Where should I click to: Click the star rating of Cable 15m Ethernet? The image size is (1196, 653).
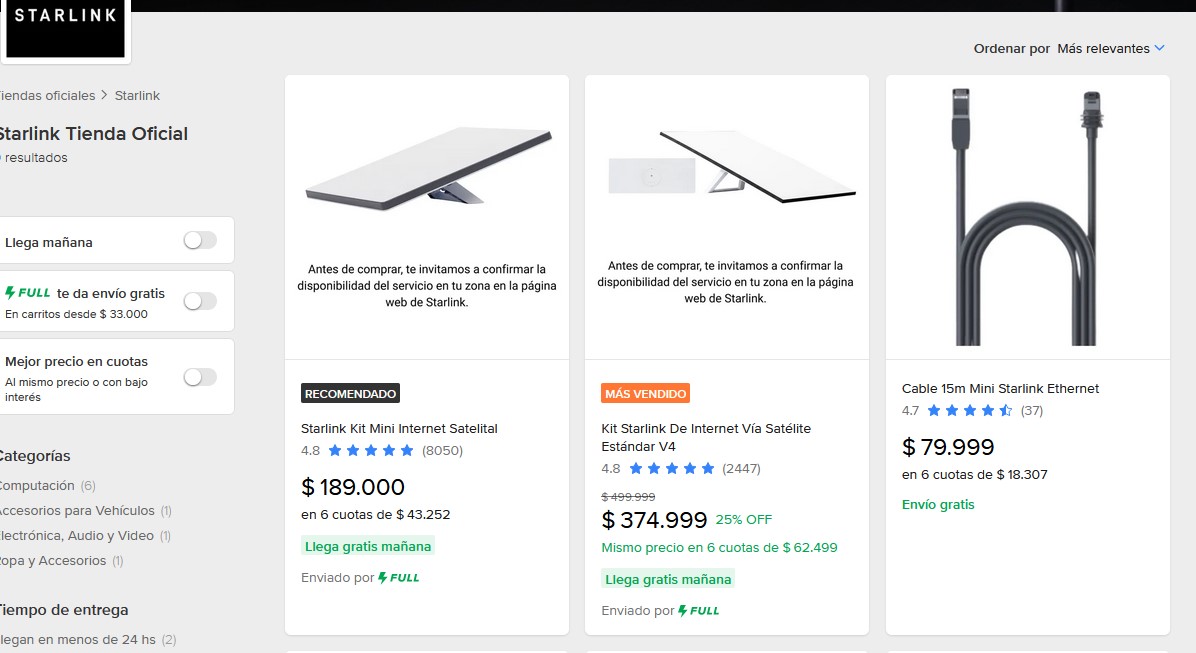[x=969, y=411]
